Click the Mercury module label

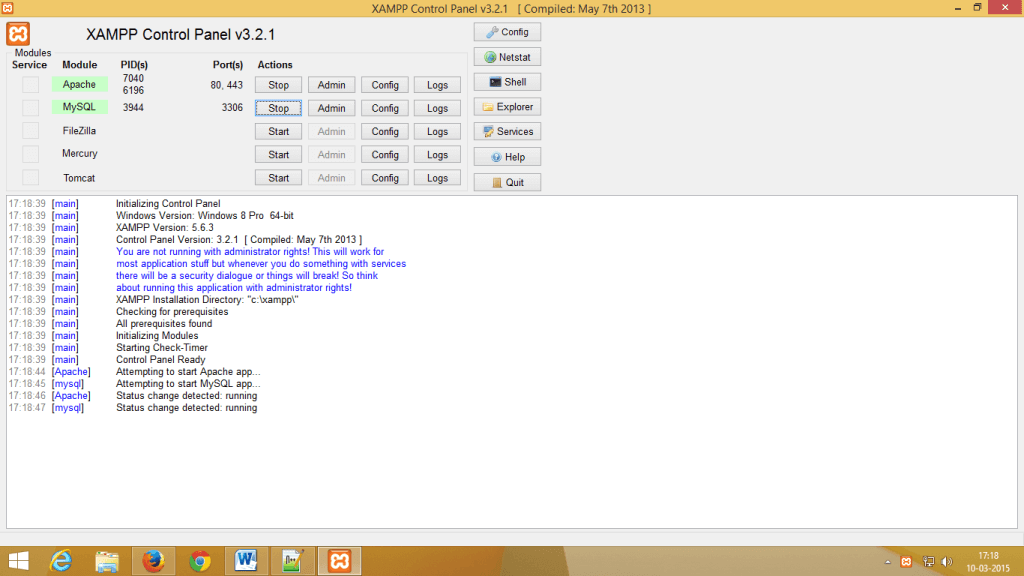79,153
